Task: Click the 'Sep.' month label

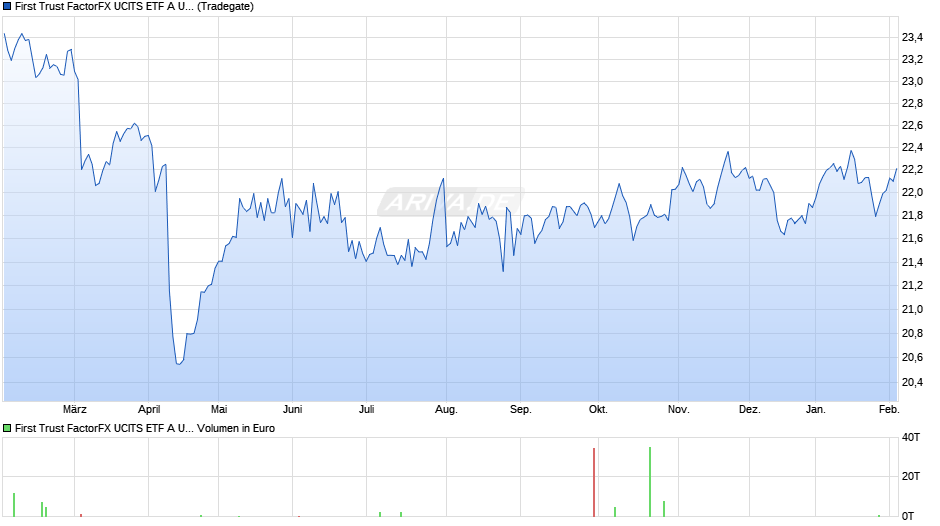Action: point(520,410)
